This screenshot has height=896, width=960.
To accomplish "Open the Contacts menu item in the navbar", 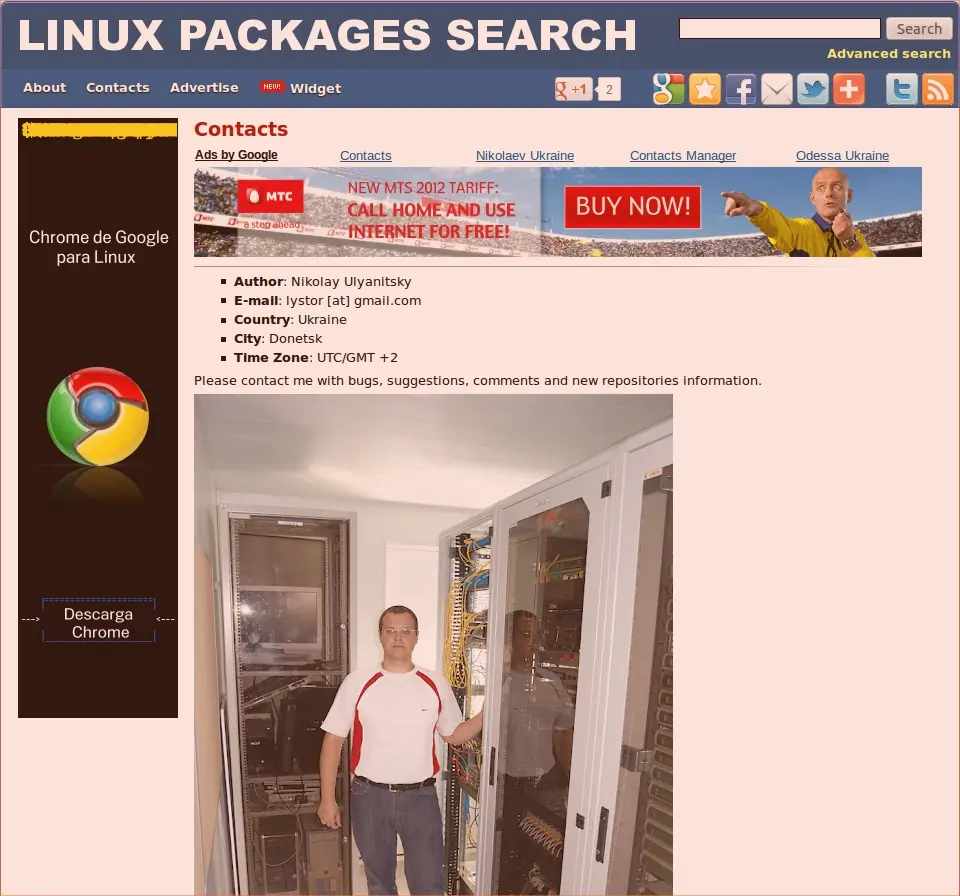I will click(118, 88).
